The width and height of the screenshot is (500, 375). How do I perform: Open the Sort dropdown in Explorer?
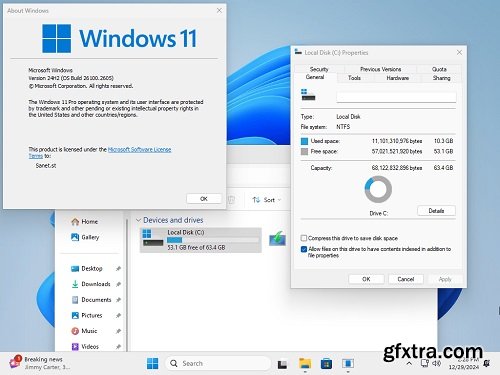(267, 200)
